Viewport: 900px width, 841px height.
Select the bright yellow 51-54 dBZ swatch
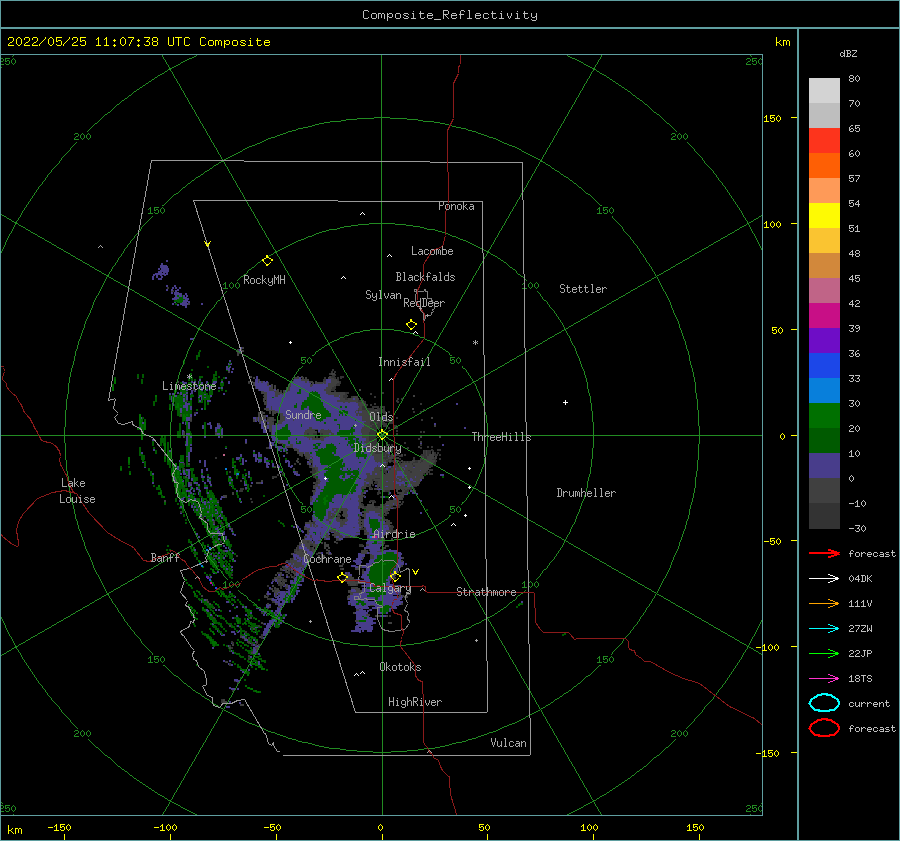[824, 216]
